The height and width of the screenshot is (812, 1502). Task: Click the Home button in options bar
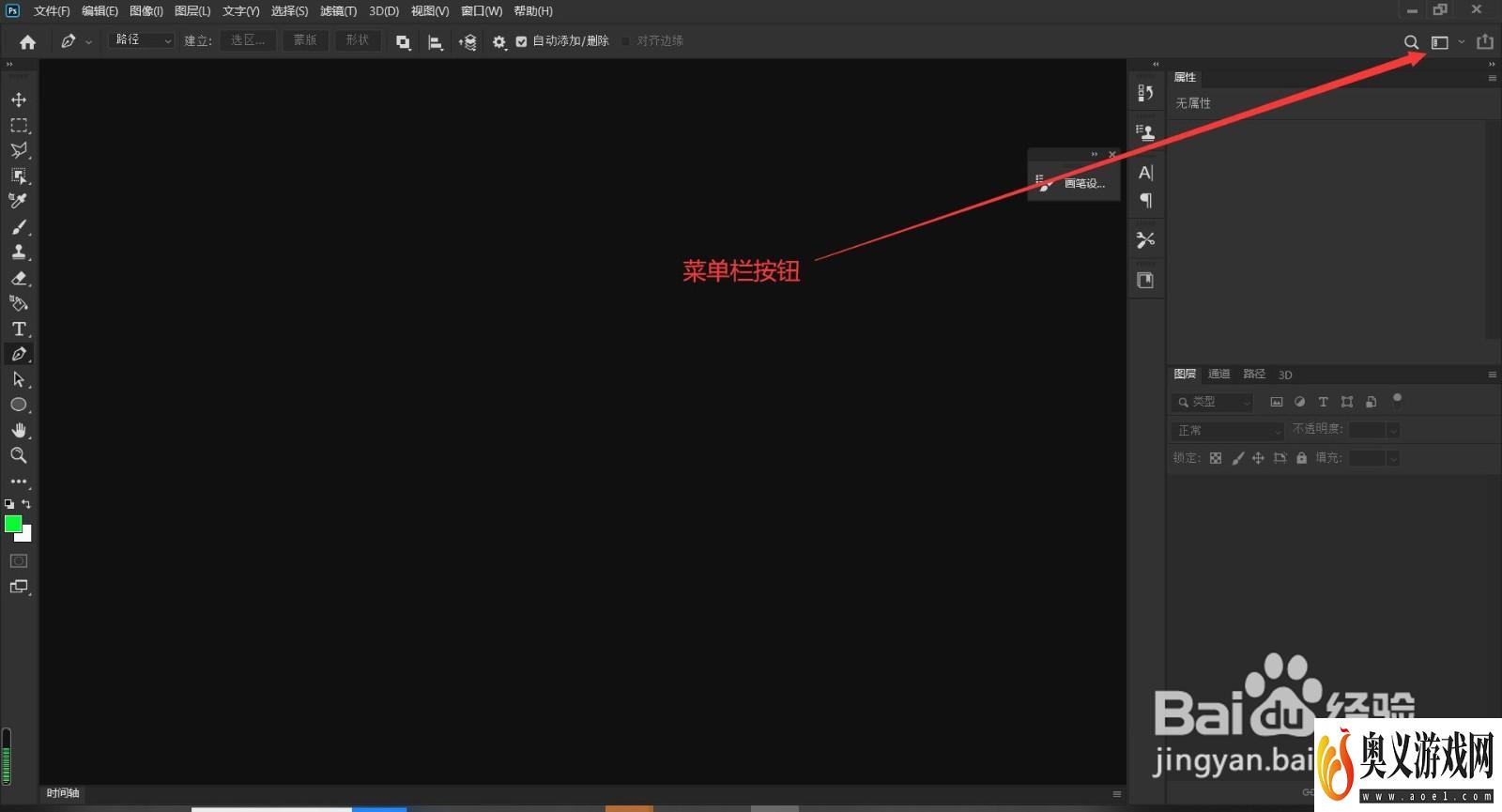click(x=28, y=41)
